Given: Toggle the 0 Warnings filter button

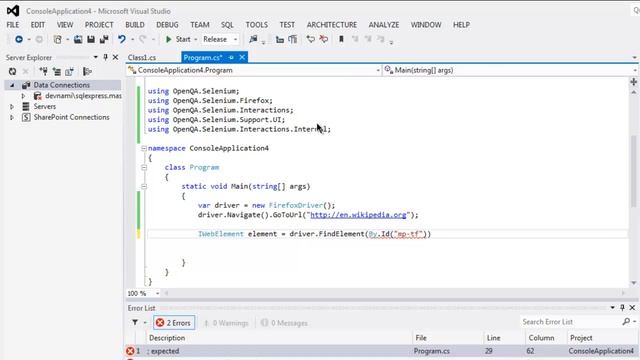Looking at the screenshot, I should tap(226, 323).
